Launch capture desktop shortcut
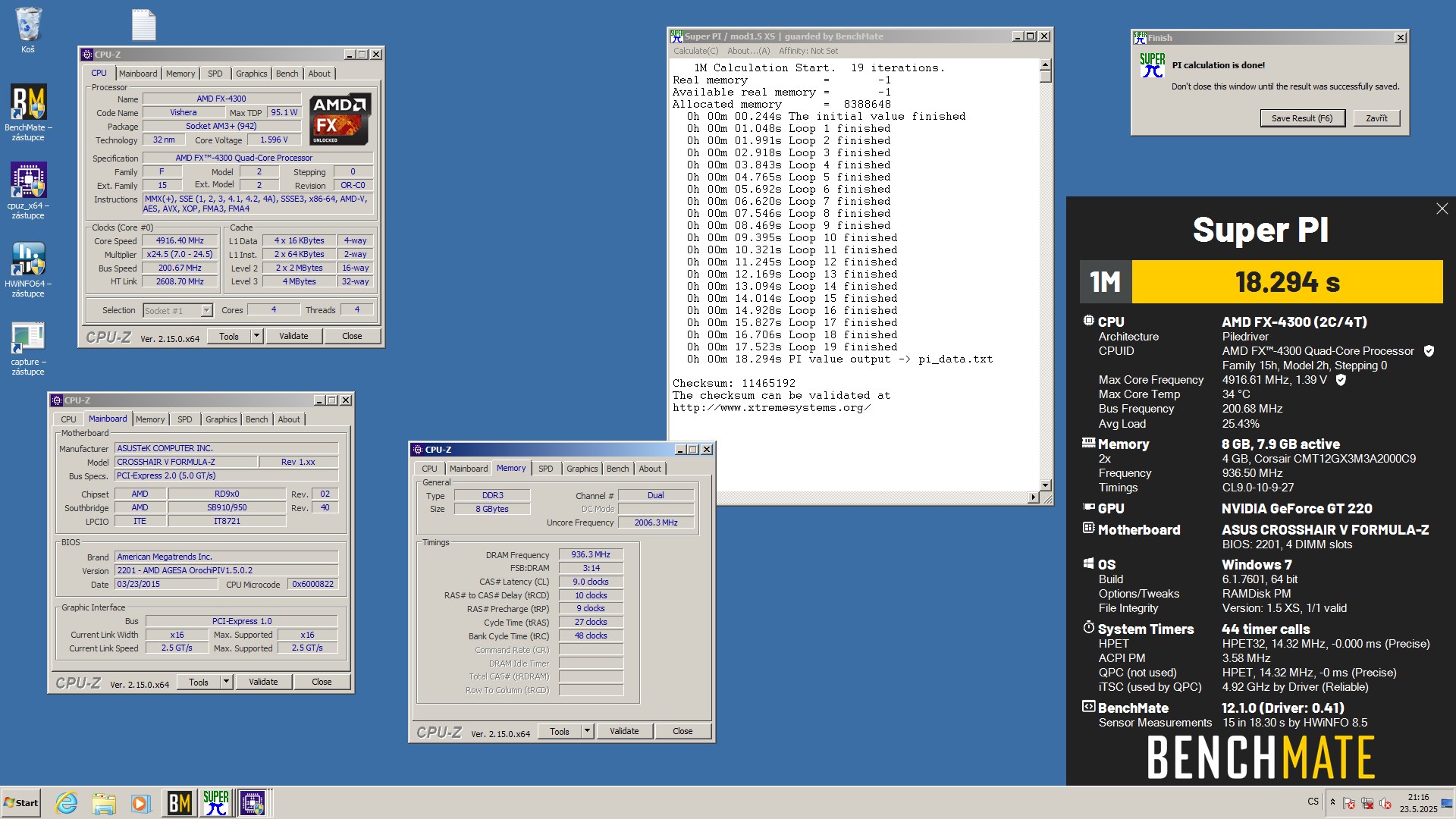 [x=28, y=348]
